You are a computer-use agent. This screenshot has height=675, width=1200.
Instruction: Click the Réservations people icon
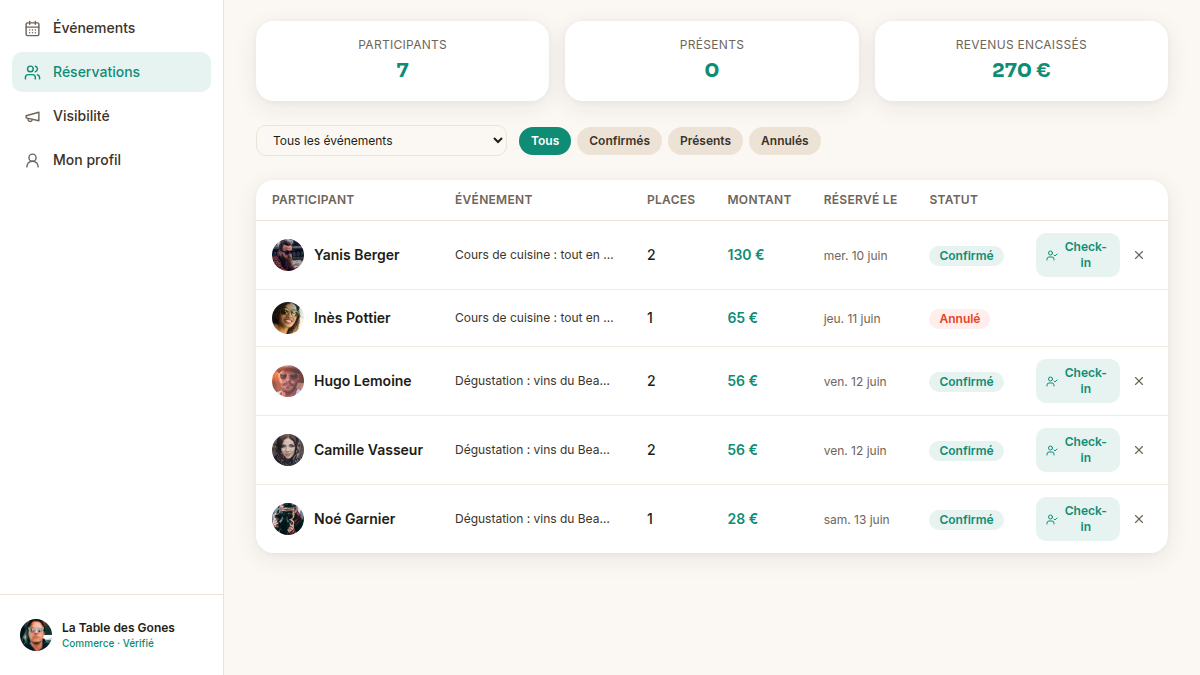(x=32, y=72)
